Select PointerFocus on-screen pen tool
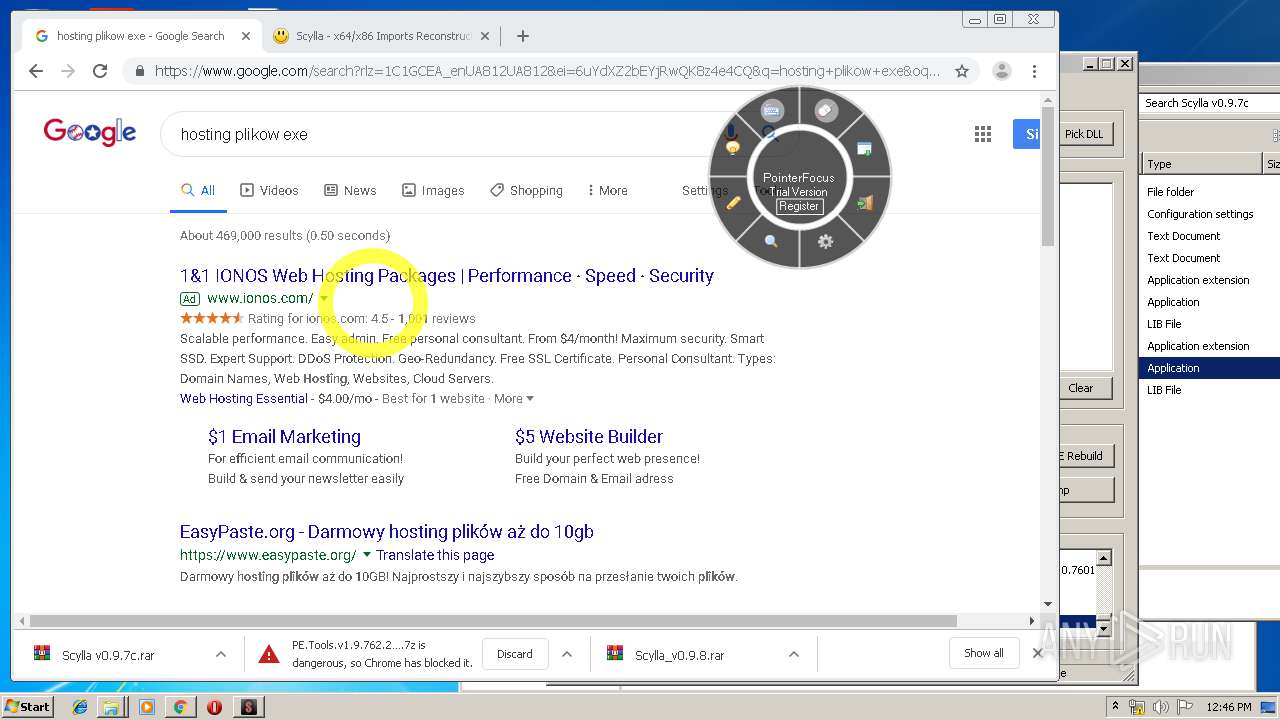Screen dimensions: 1280x720 pyautogui.click(x=733, y=203)
